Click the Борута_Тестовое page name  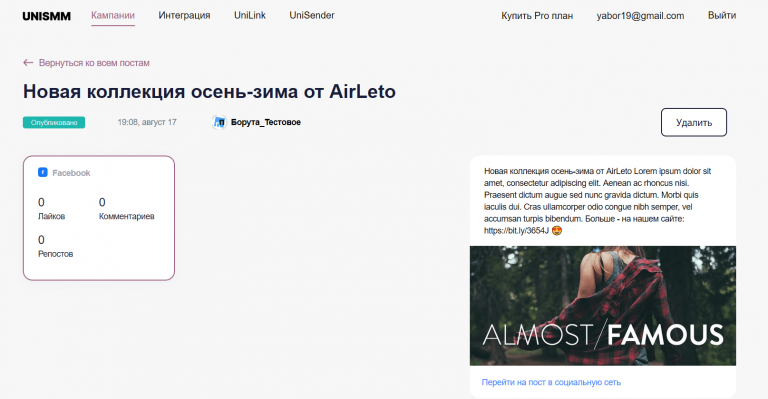tap(266, 122)
